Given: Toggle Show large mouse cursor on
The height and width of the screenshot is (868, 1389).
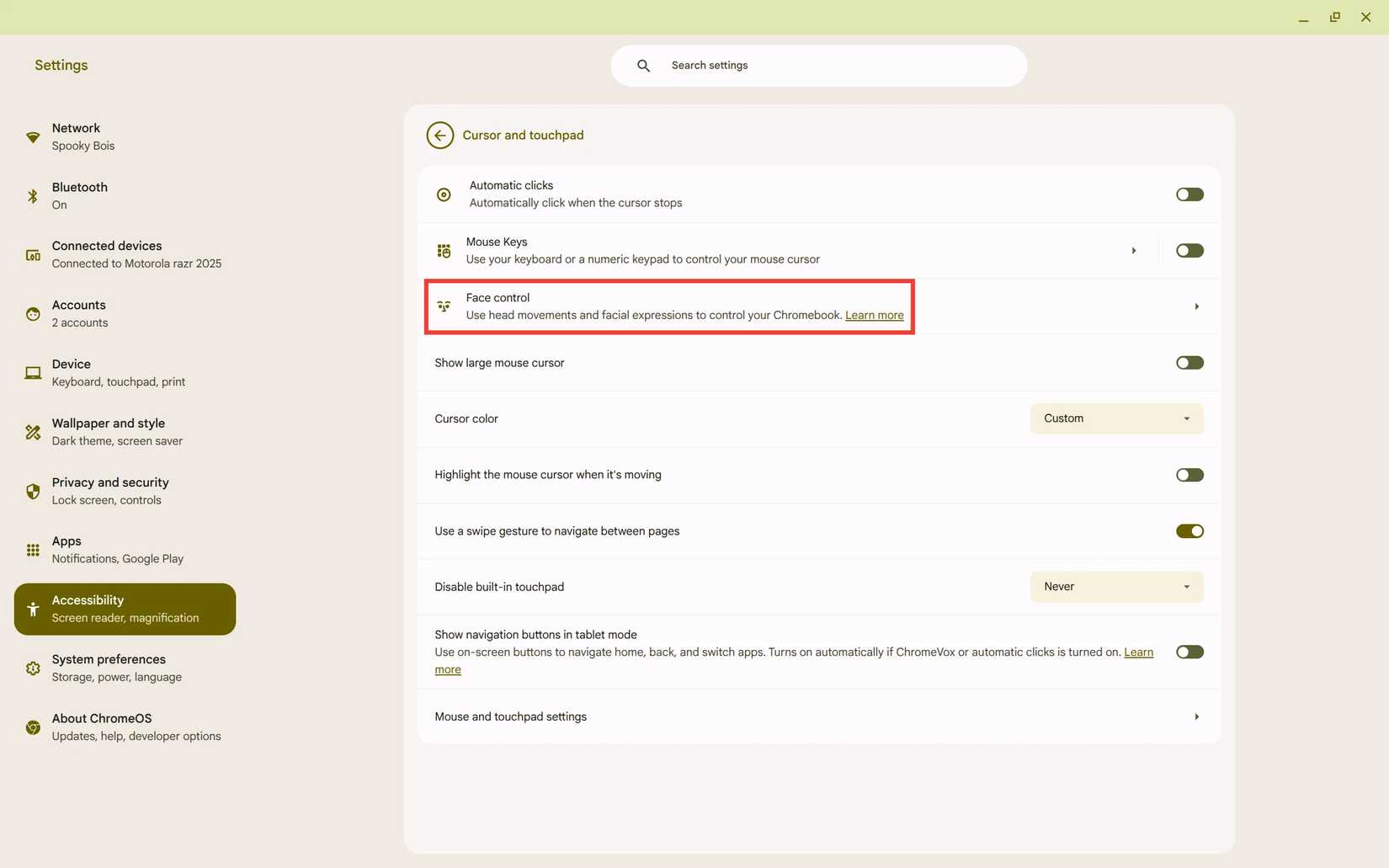Looking at the screenshot, I should (1189, 362).
